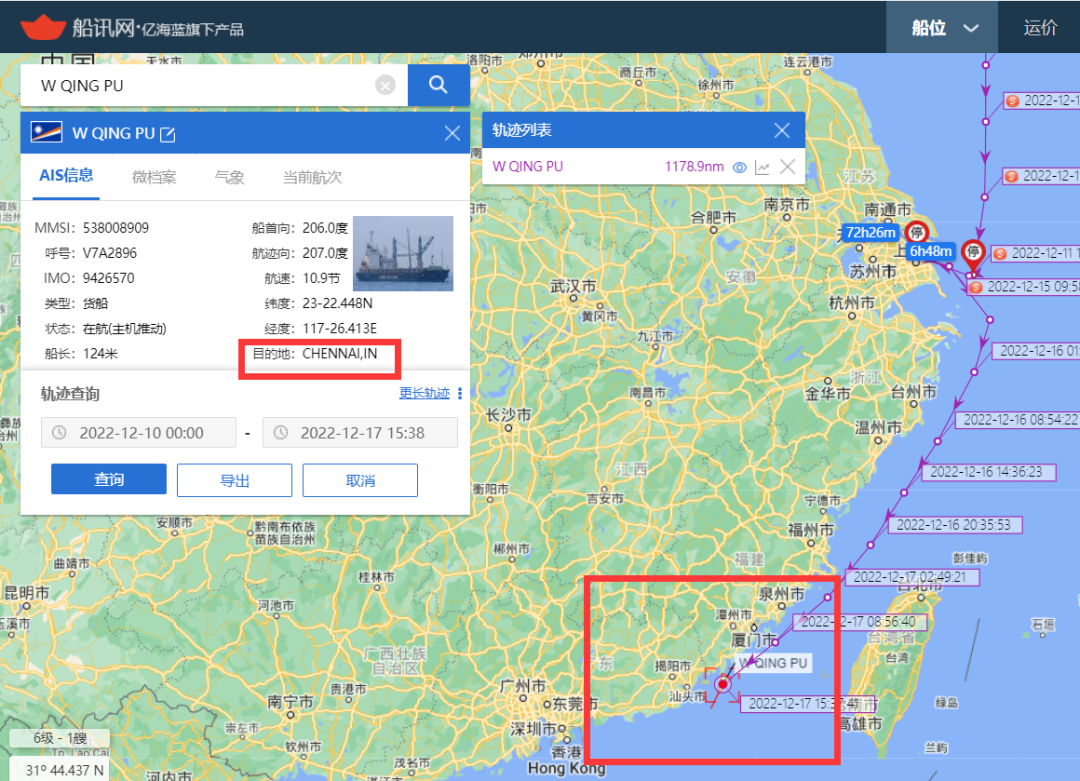The image size is (1080, 781).
Task: Open more options dots beside 更长轨迹
Action: tap(460, 393)
